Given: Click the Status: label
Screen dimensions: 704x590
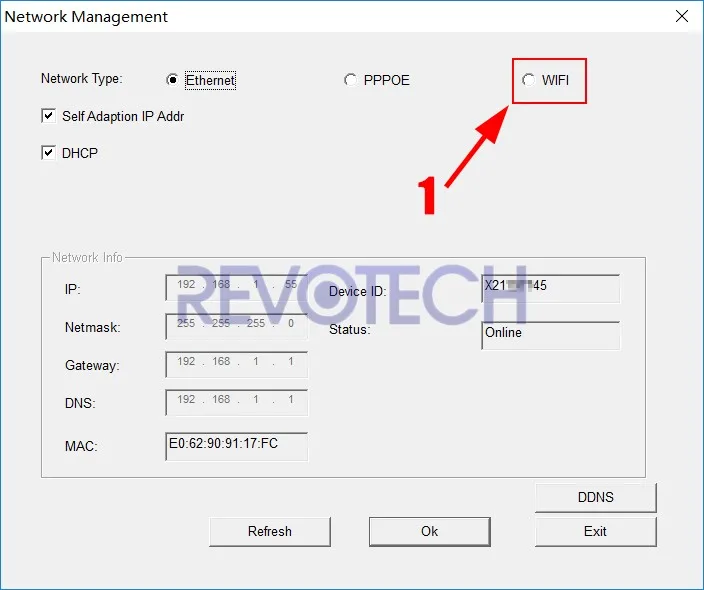Looking at the screenshot, I should (350, 330).
